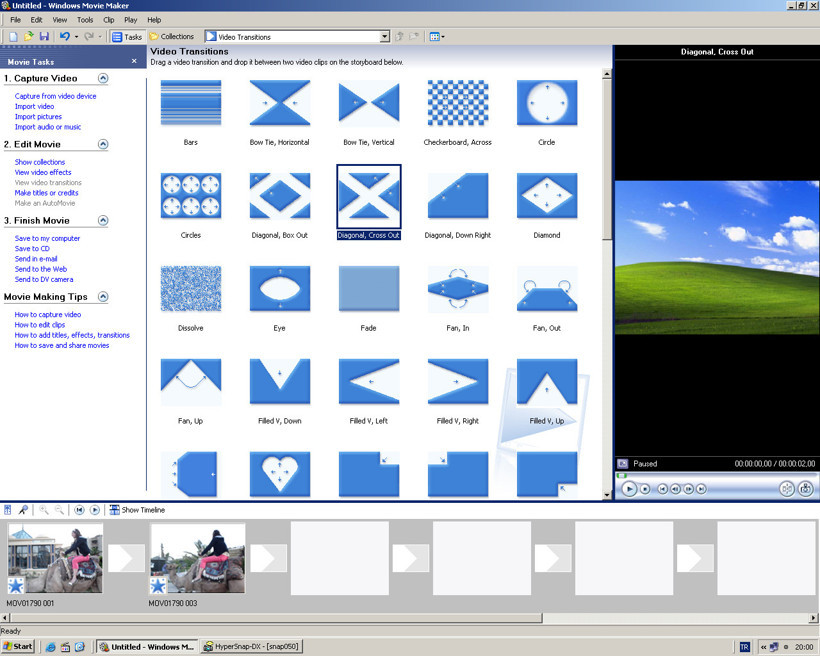This screenshot has height=656, width=820.
Task: Choose the Diagonal, Box Out transition
Action: point(280,196)
